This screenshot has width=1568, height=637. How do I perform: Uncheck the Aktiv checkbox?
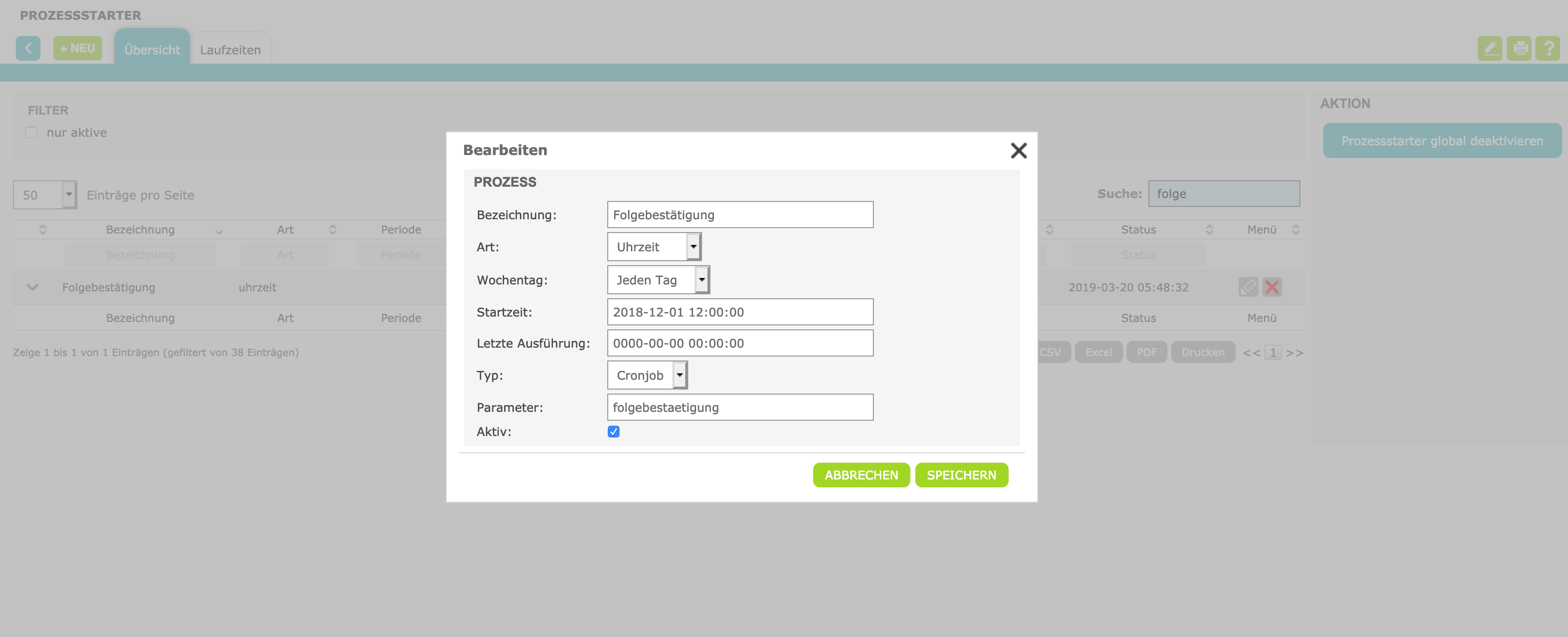[613, 431]
